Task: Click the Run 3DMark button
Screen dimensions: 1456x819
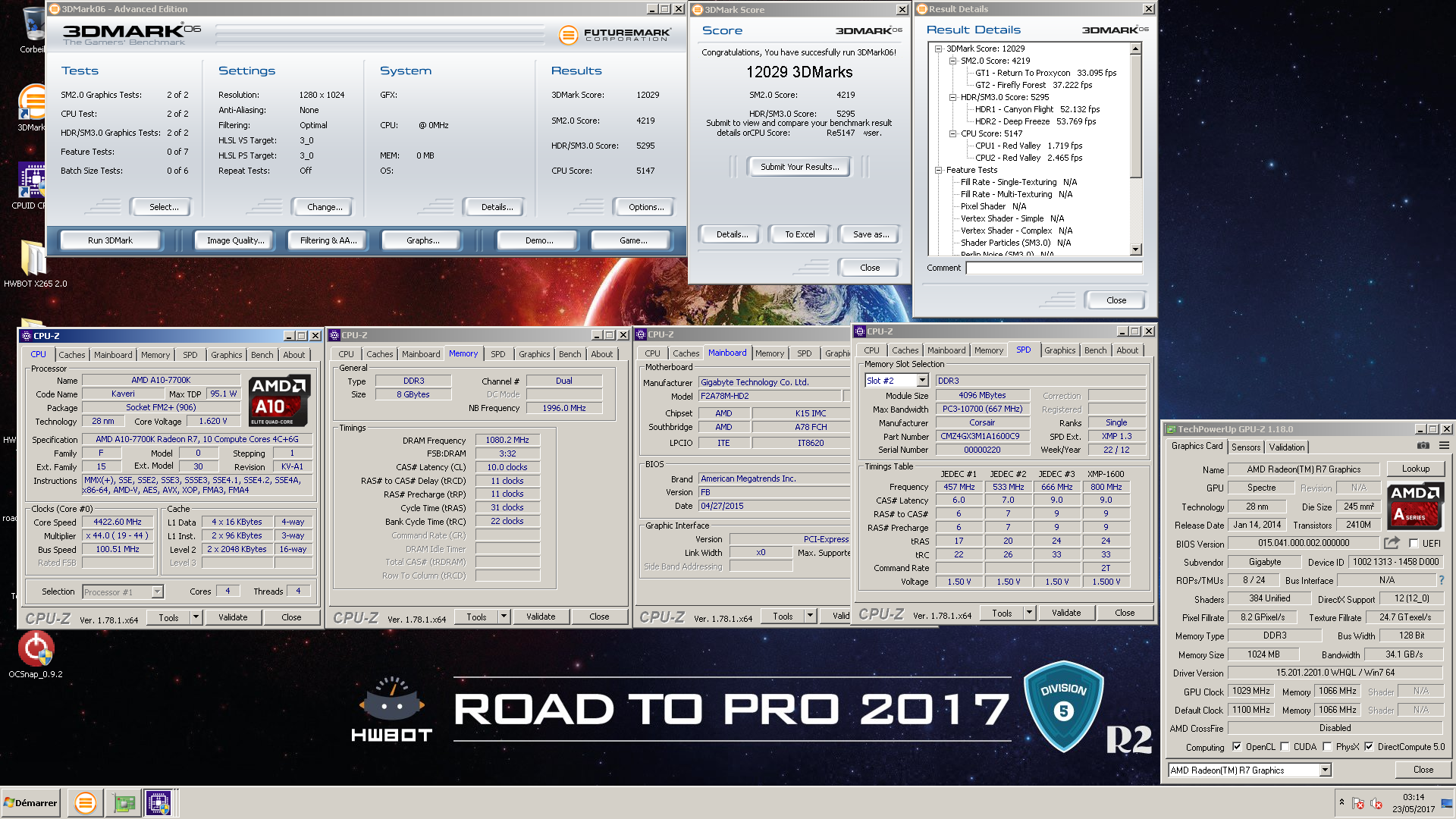Action: click(x=110, y=240)
